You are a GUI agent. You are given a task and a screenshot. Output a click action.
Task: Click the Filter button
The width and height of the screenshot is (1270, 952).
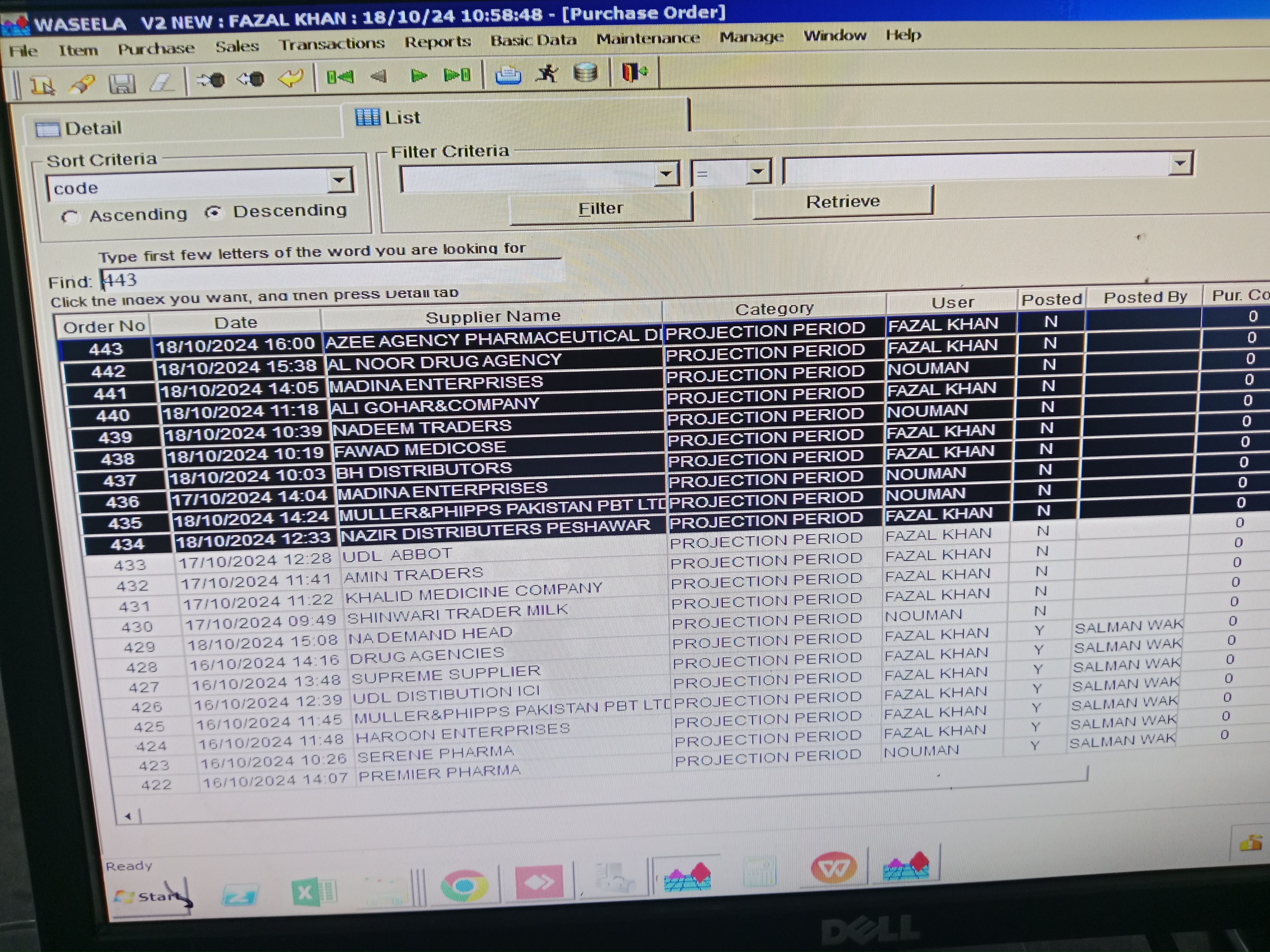pyautogui.click(x=600, y=208)
